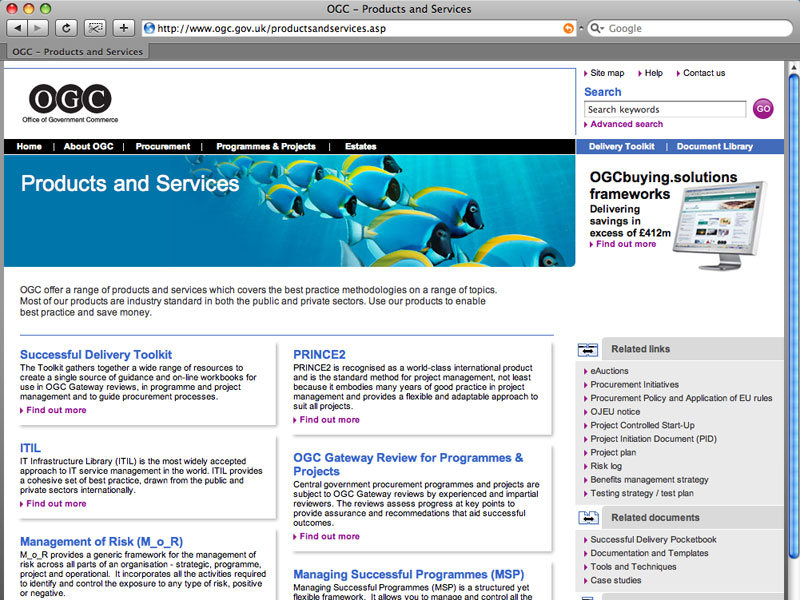The image size is (800, 600).
Task: Select the OGC - Products and Services tab
Action: pyautogui.click(x=78, y=52)
